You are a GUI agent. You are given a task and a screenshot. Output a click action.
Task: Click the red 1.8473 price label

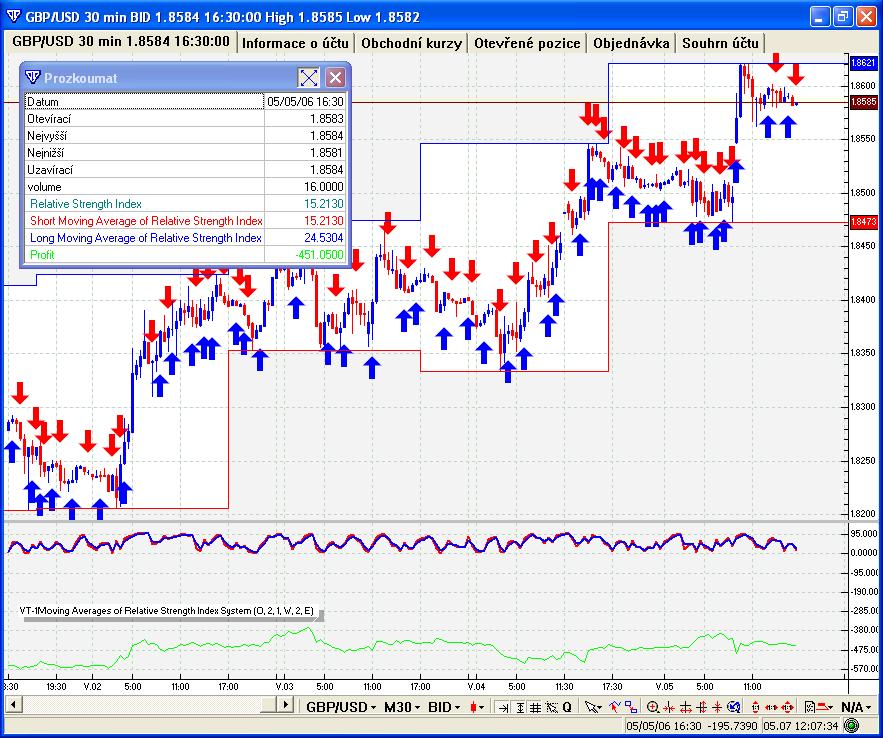[x=863, y=222]
